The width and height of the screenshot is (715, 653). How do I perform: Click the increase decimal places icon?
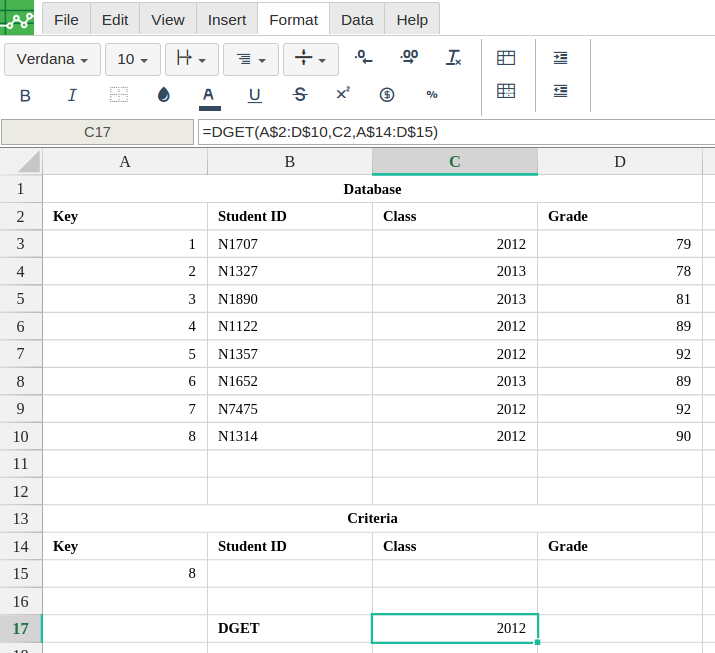[x=409, y=58]
